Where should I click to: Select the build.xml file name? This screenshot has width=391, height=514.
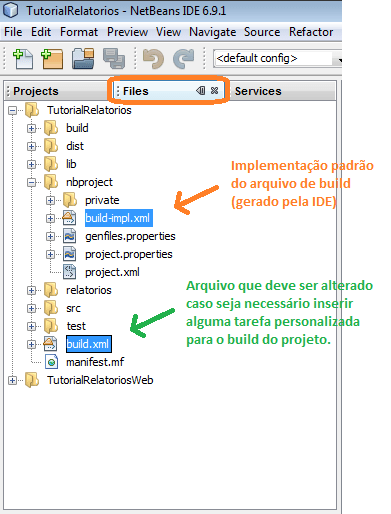coord(88,344)
